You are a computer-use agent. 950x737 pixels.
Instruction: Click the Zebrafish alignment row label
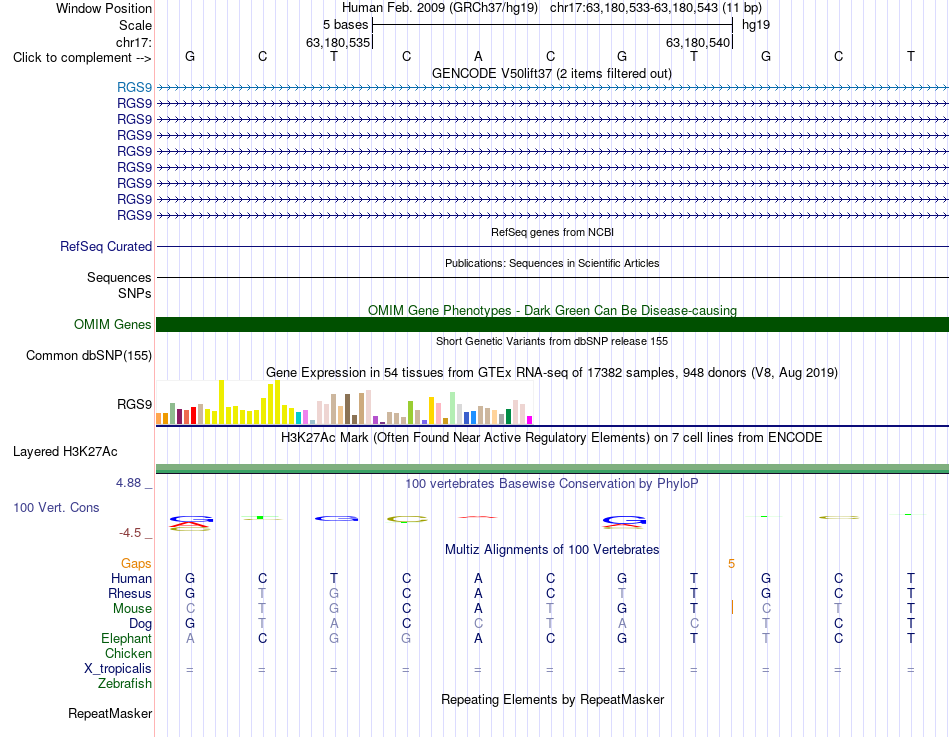(125, 683)
